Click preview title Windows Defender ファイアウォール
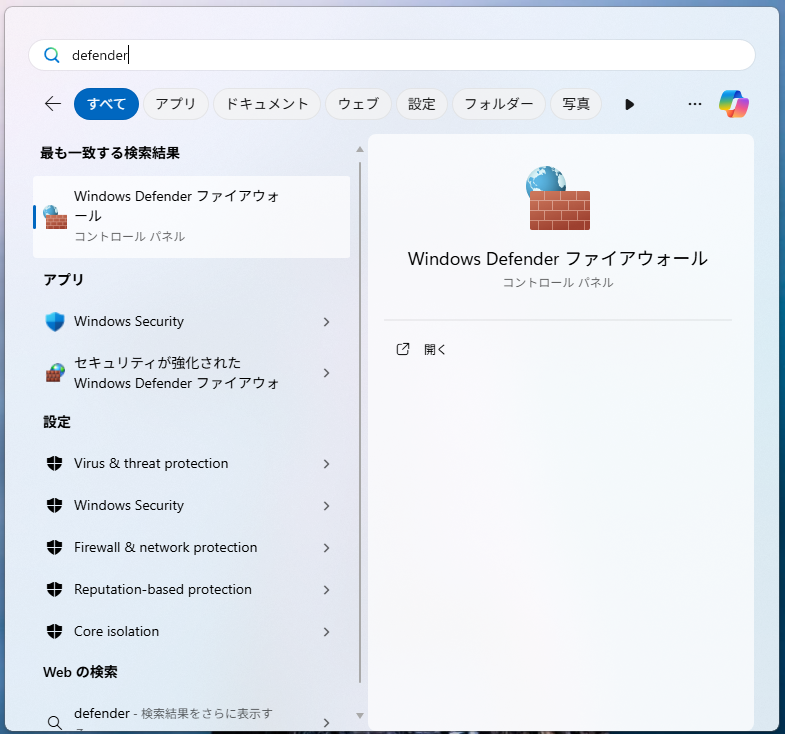The height and width of the screenshot is (734, 785). tap(558, 259)
